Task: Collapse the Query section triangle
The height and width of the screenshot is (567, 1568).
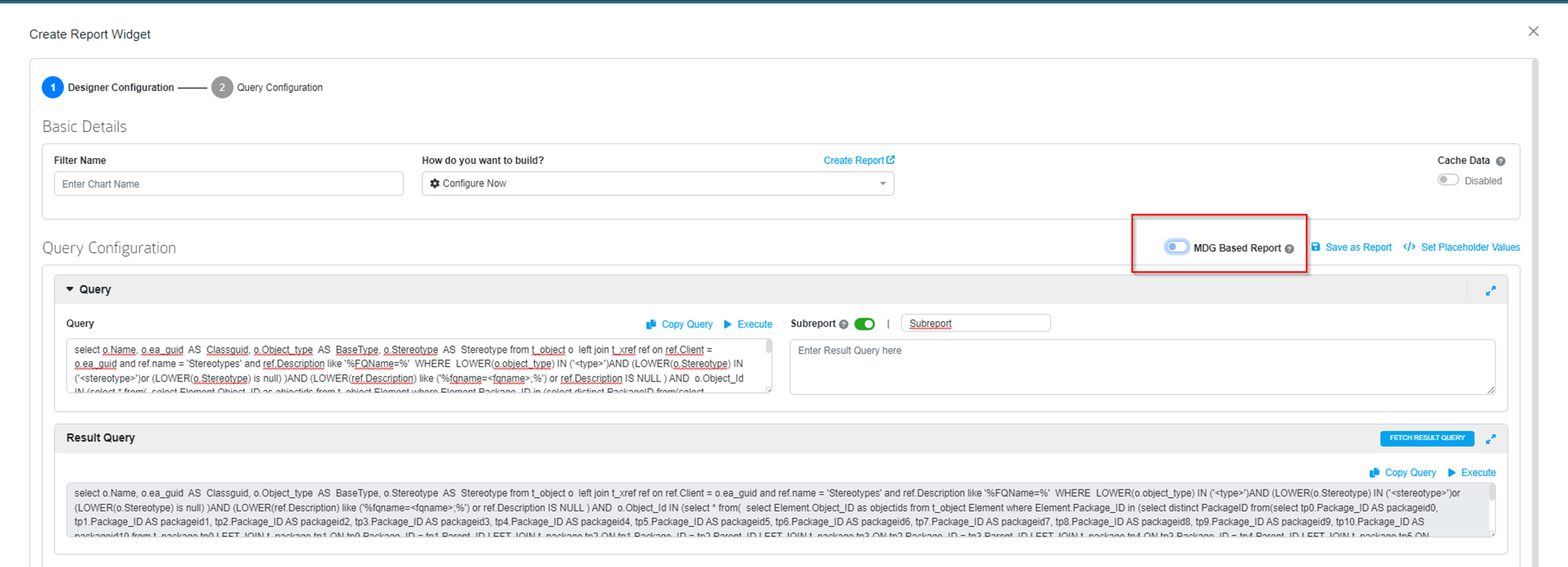Action: pyautogui.click(x=70, y=290)
